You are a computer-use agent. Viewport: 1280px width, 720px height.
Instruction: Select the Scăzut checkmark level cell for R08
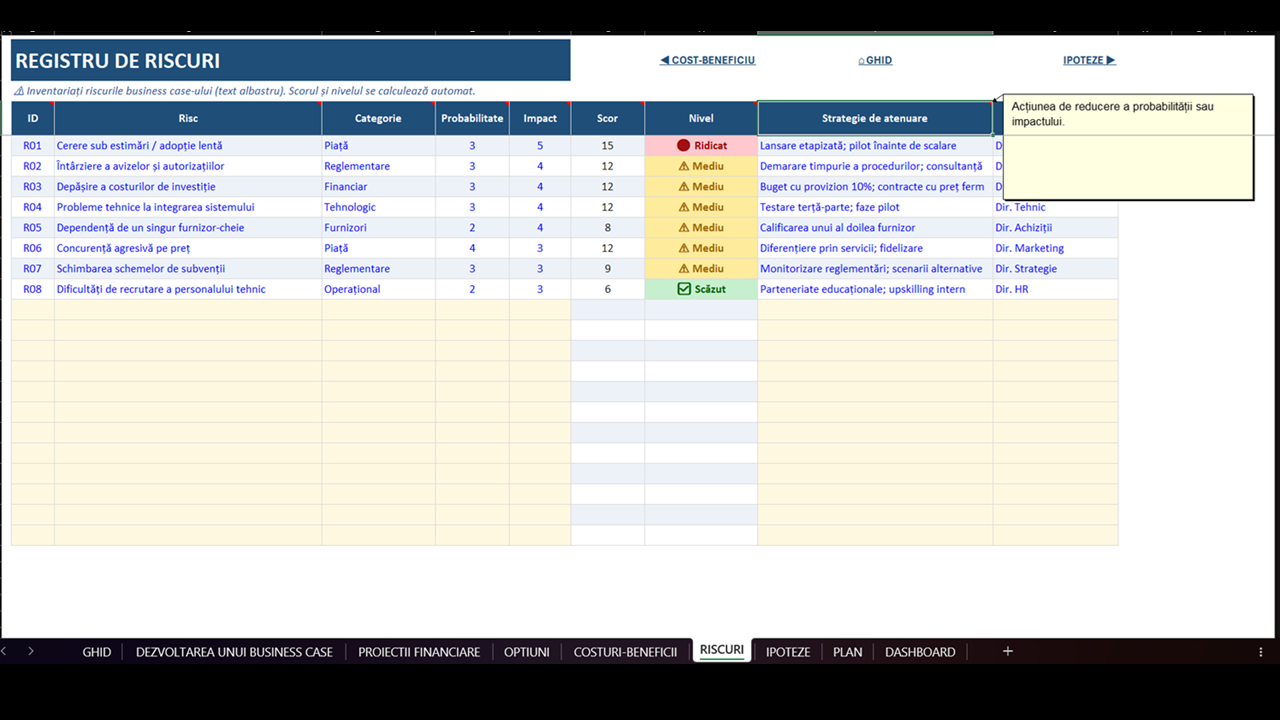coord(701,289)
